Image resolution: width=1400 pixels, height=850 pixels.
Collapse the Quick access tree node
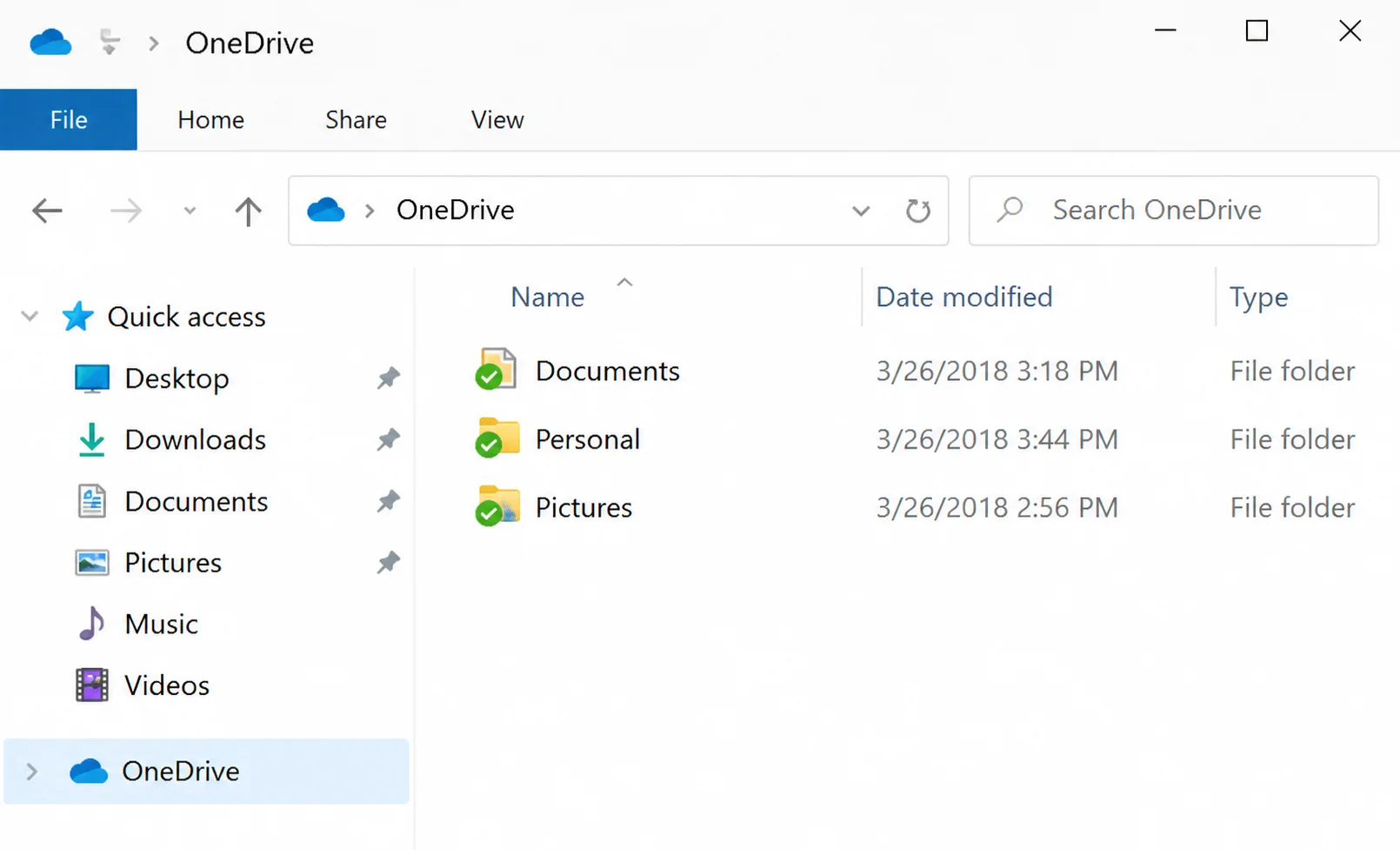pyautogui.click(x=30, y=317)
